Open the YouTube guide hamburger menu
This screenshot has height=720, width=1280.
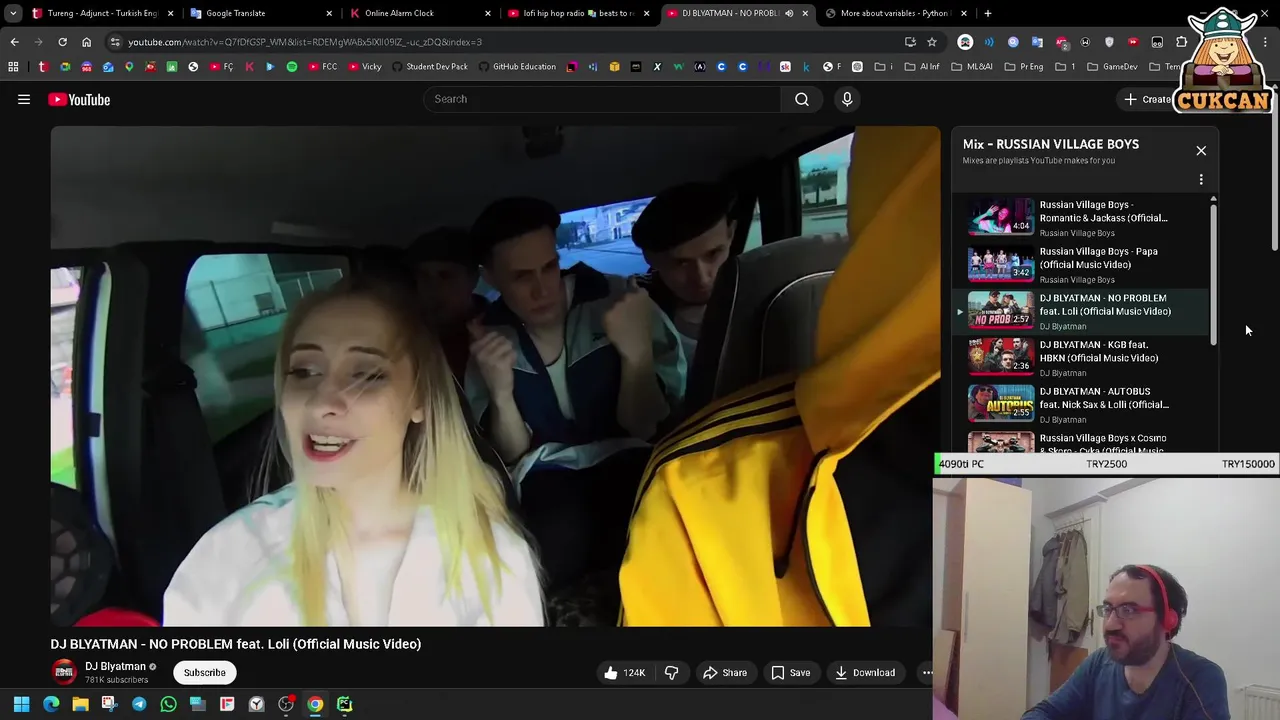coord(24,99)
